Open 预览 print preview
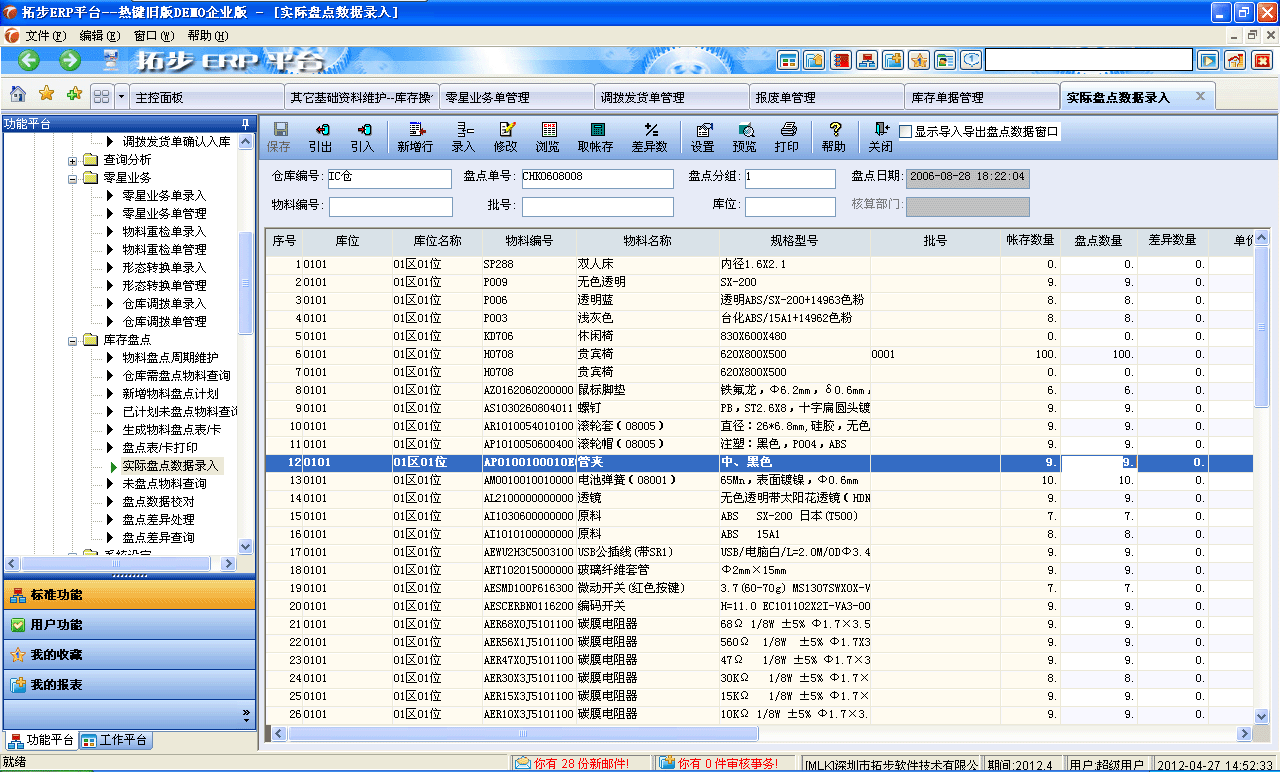The height and width of the screenshot is (772, 1280). point(746,136)
